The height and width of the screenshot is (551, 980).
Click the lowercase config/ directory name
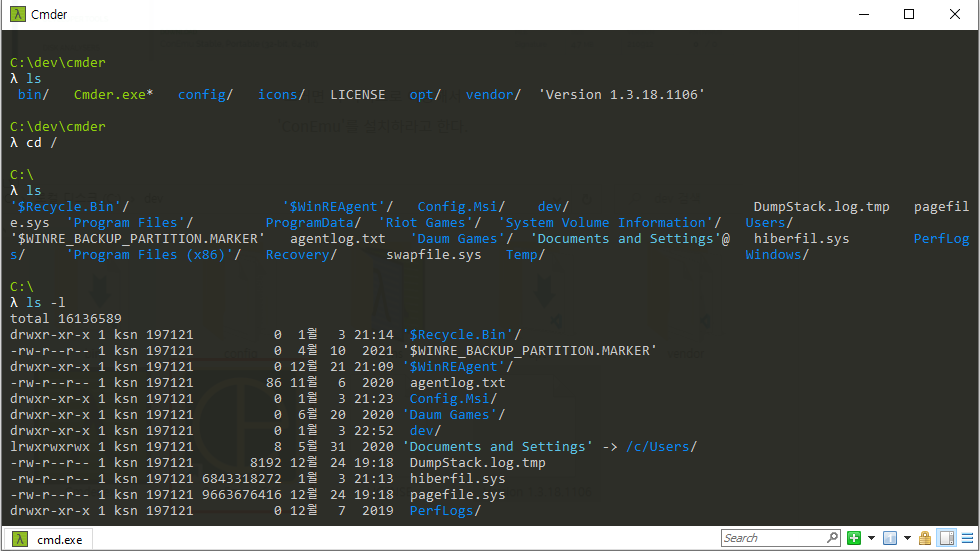pyautogui.click(x=205, y=94)
